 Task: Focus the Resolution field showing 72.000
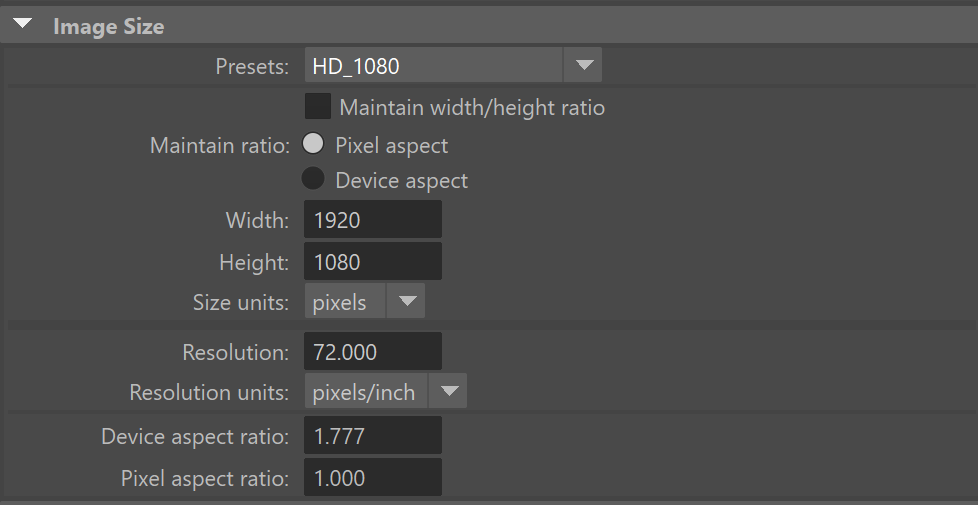[373, 352]
